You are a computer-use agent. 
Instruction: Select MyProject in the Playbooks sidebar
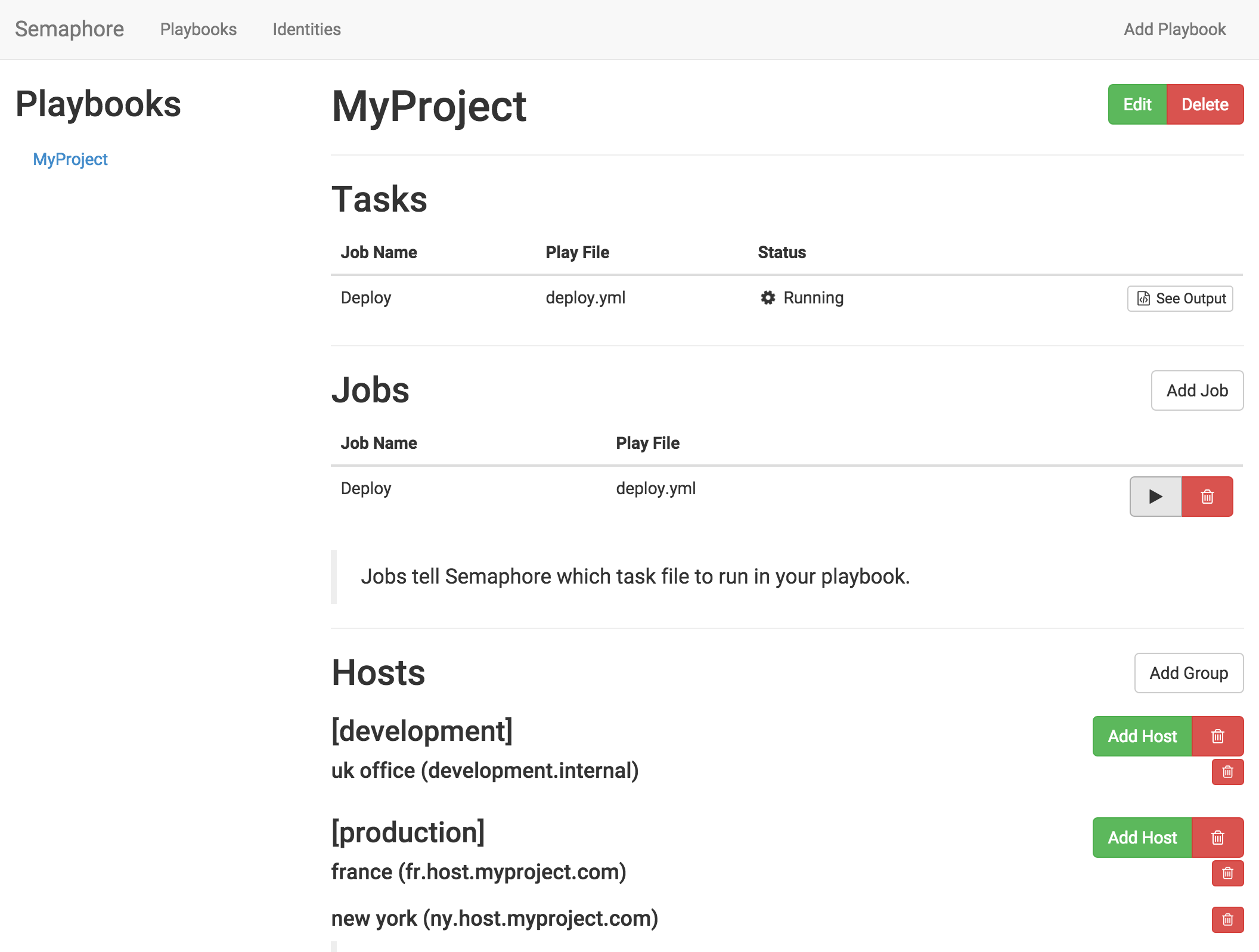[x=70, y=159]
